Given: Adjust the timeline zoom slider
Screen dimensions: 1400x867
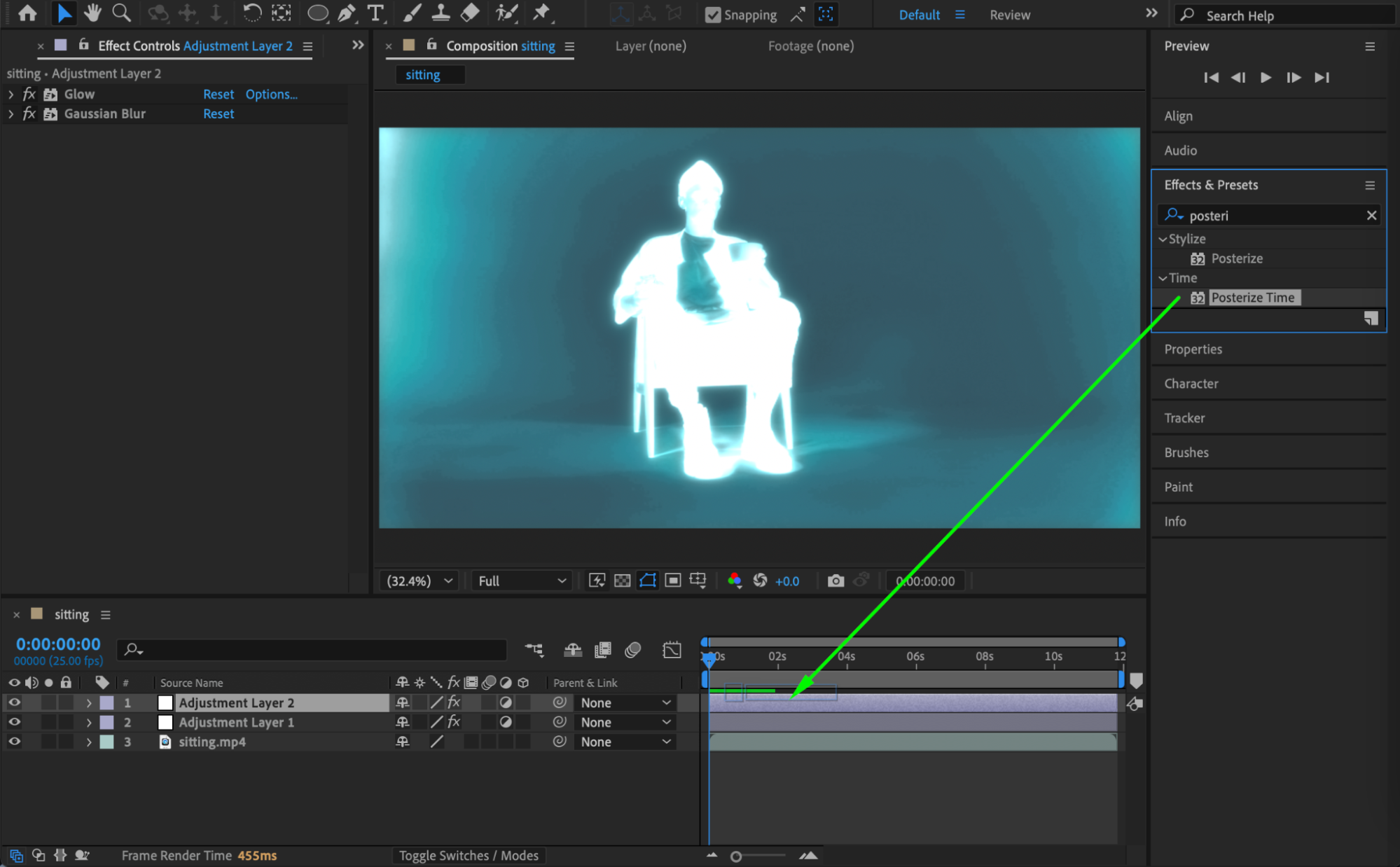Looking at the screenshot, I should coord(736,856).
